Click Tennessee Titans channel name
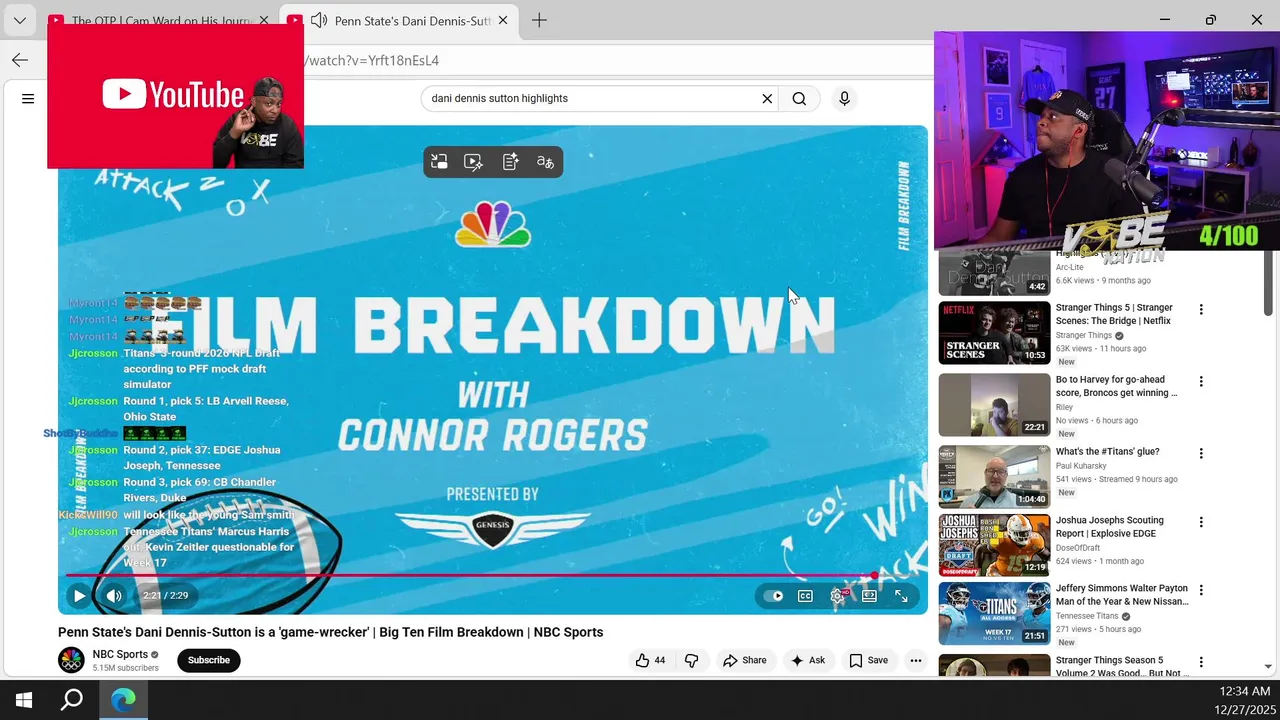This screenshot has height=720, width=1280. point(1087,616)
